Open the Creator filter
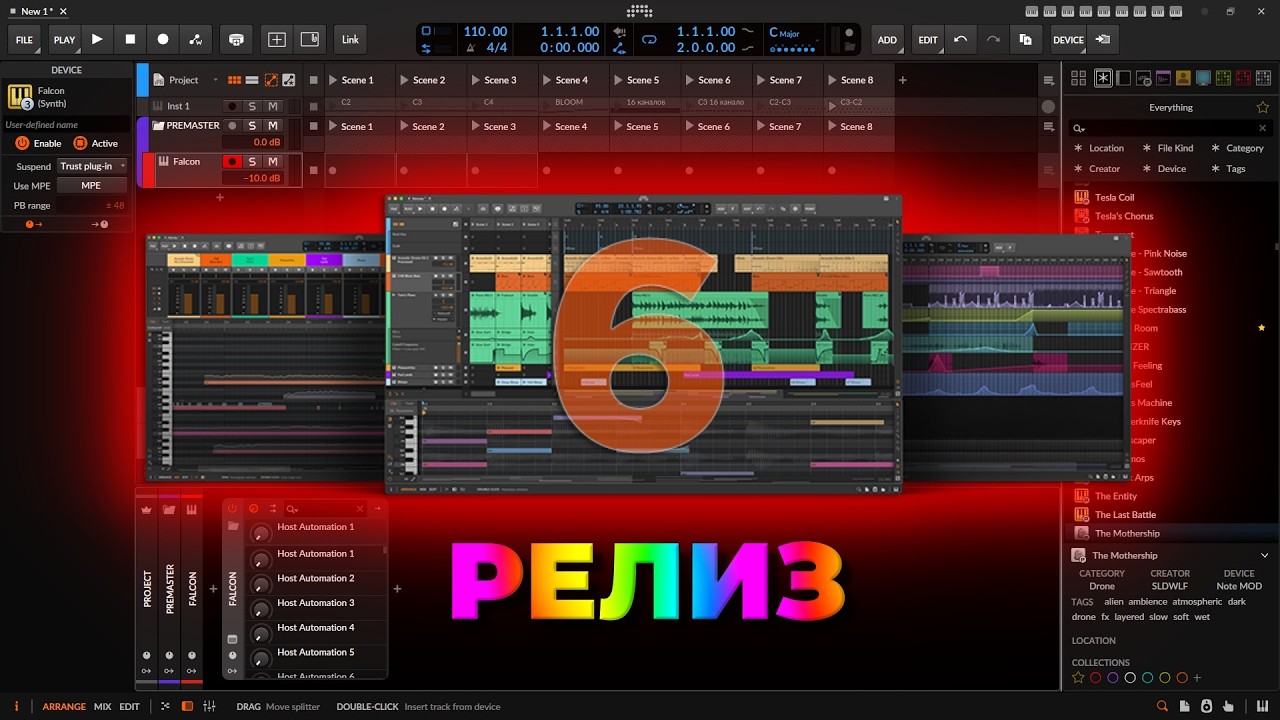 point(1097,169)
